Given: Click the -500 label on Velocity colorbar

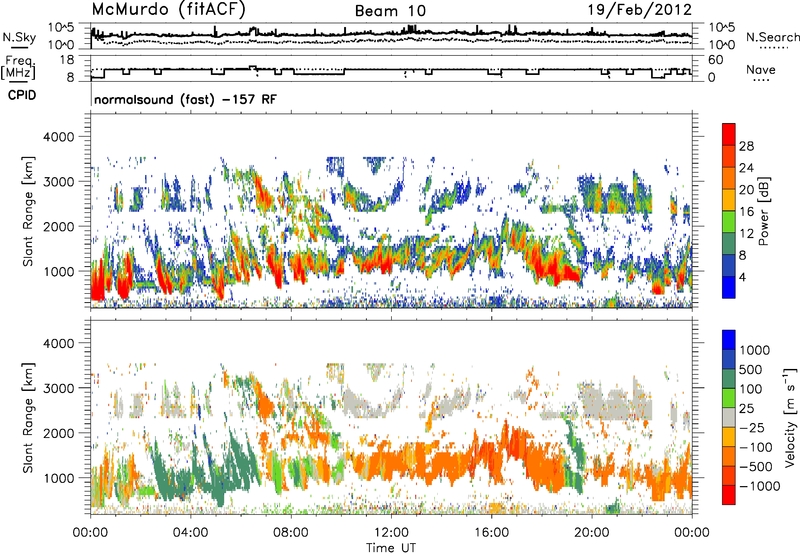Looking at the screenshot, I should 758,467.
